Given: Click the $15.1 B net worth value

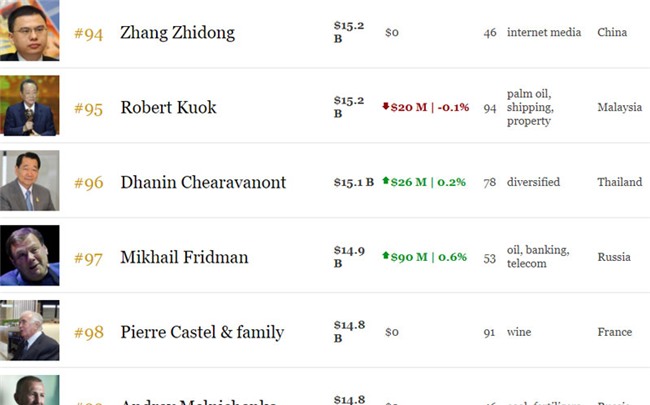Looking at the screenshot, I should pyautogui.click(x=353, y=182).
